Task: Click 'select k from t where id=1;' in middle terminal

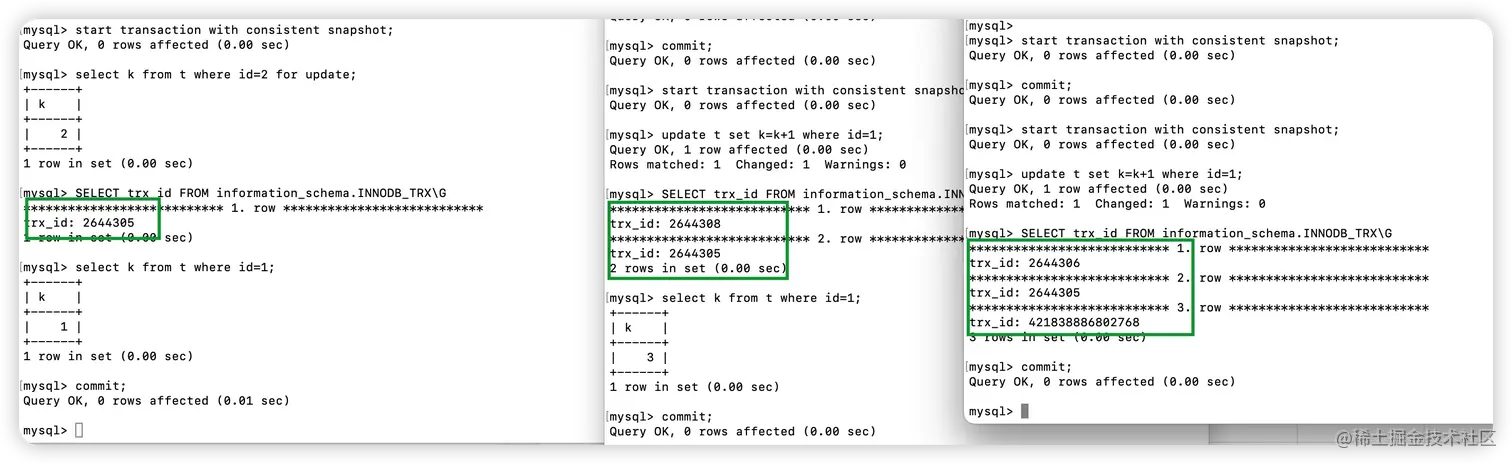Action: (x=761, y=298)
